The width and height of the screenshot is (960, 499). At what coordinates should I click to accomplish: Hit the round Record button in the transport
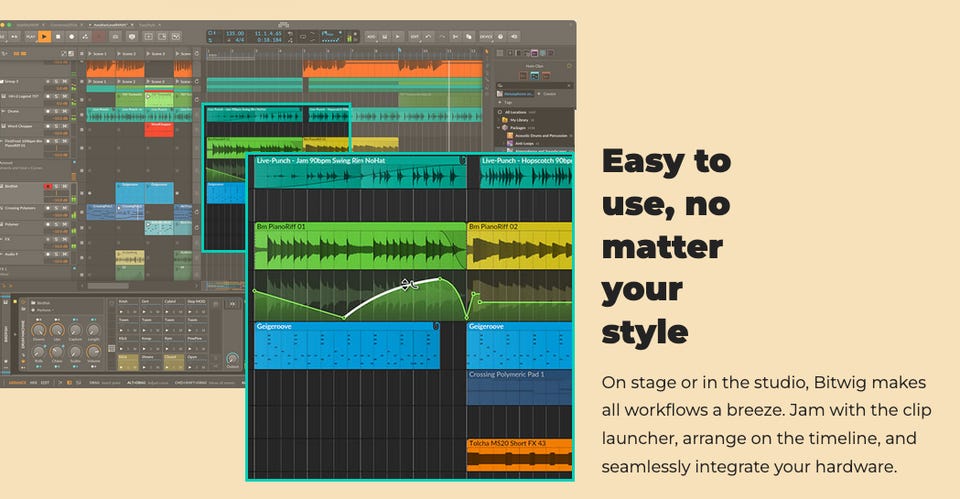click(72, 36)
